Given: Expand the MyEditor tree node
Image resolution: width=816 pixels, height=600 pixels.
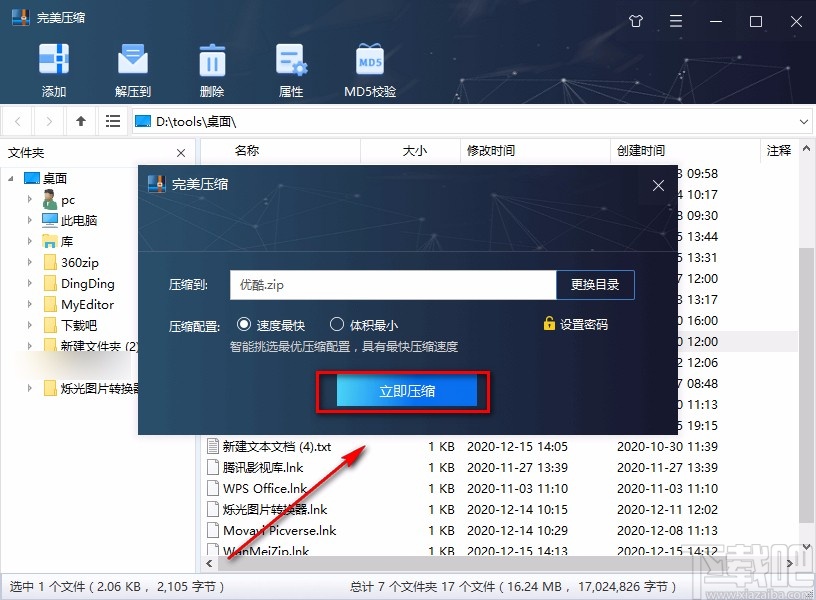Looking at the screenshot, I should [30, 304].
